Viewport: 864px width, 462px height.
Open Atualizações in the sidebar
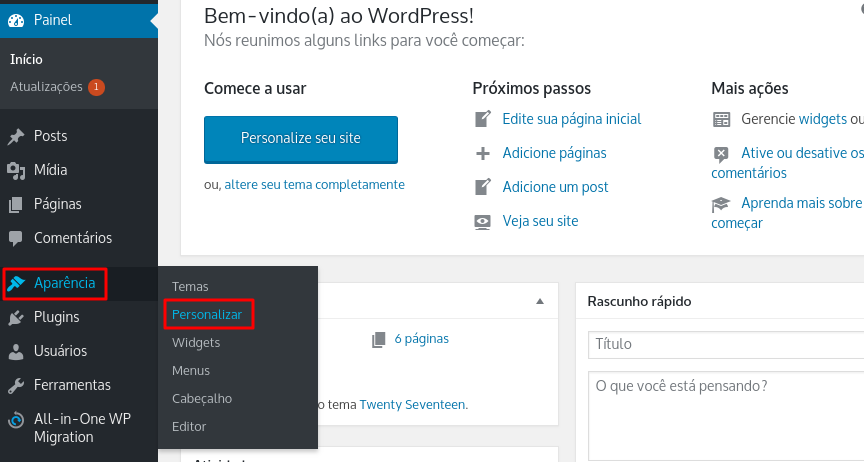(46, 87)
